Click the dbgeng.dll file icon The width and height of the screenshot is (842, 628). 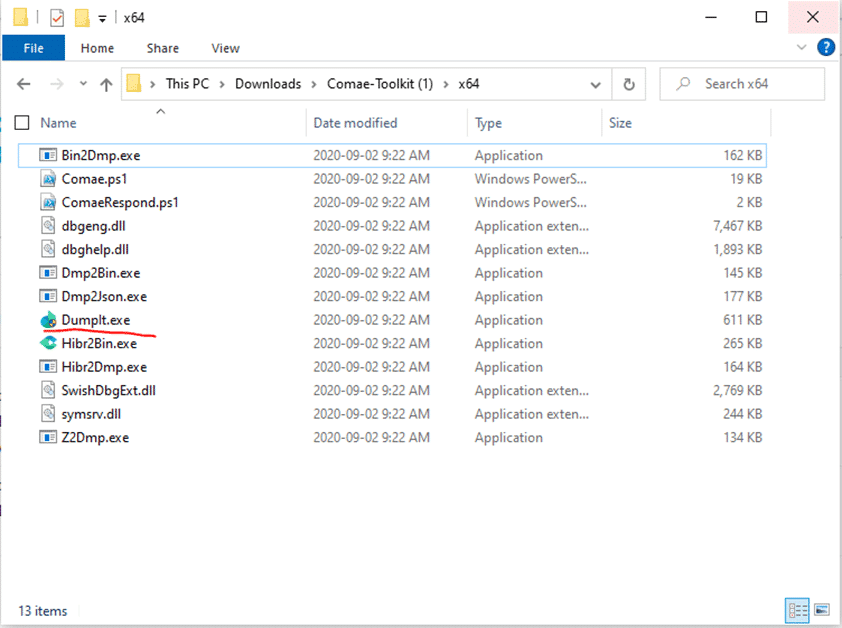(48, 226)
